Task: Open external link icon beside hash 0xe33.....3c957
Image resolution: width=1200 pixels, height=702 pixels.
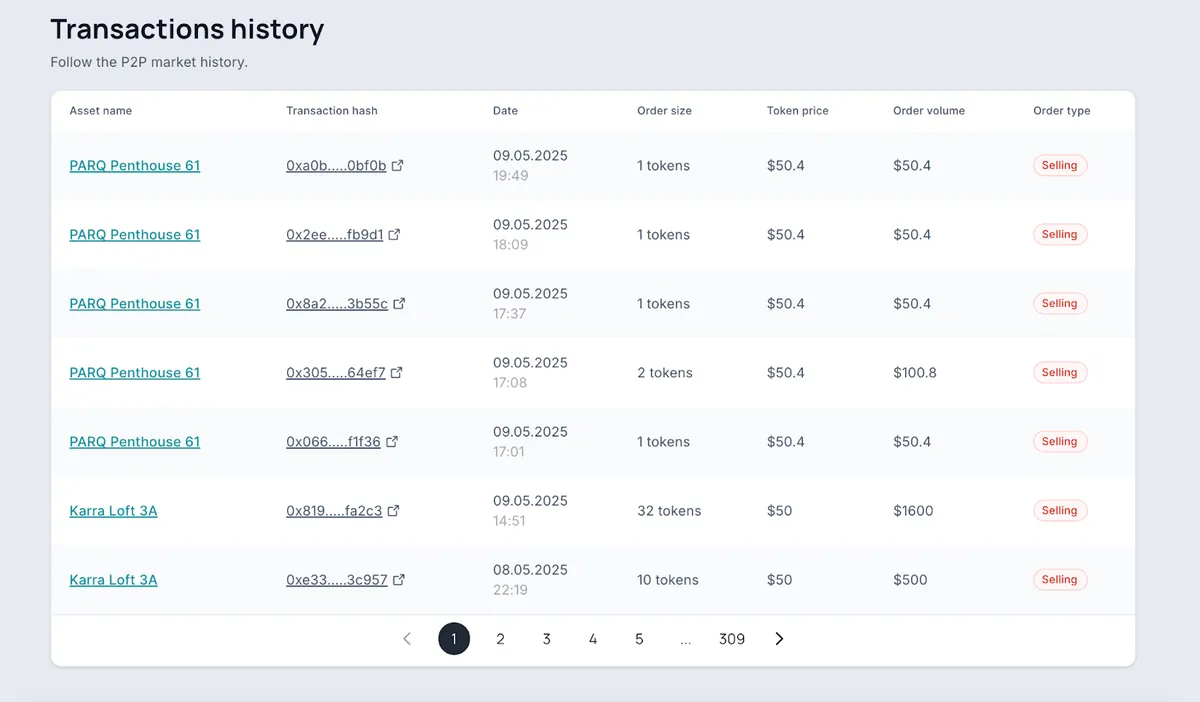Action: (x=399, y=579)
